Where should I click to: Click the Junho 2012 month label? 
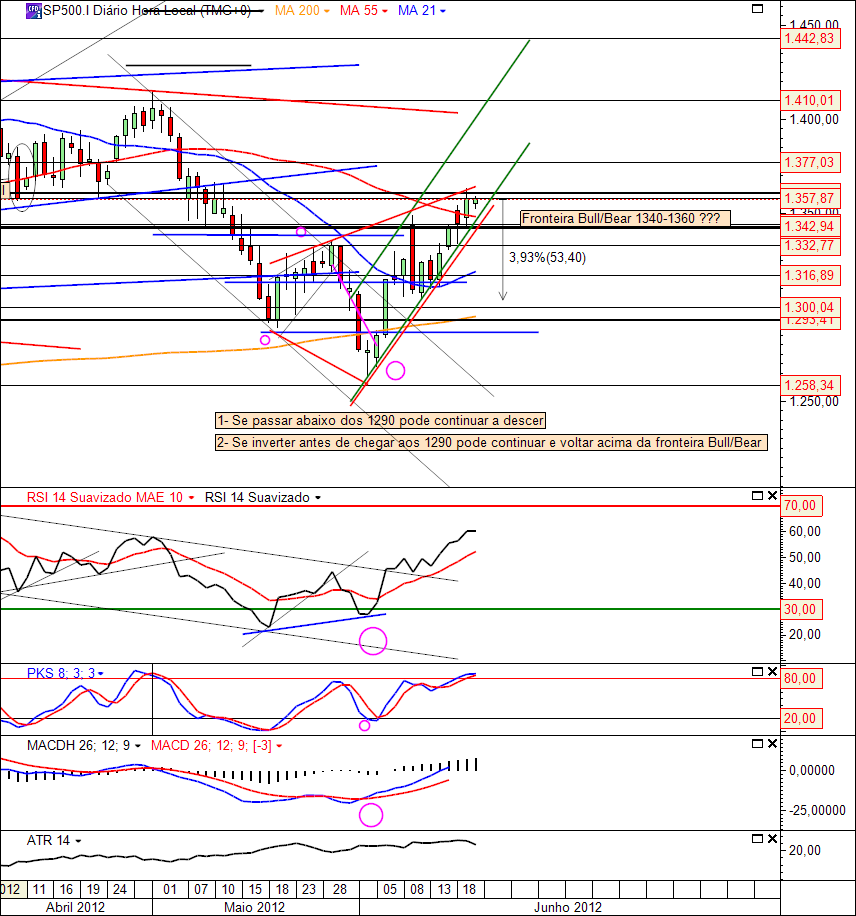pyautogui.click(x=568, y=907)
